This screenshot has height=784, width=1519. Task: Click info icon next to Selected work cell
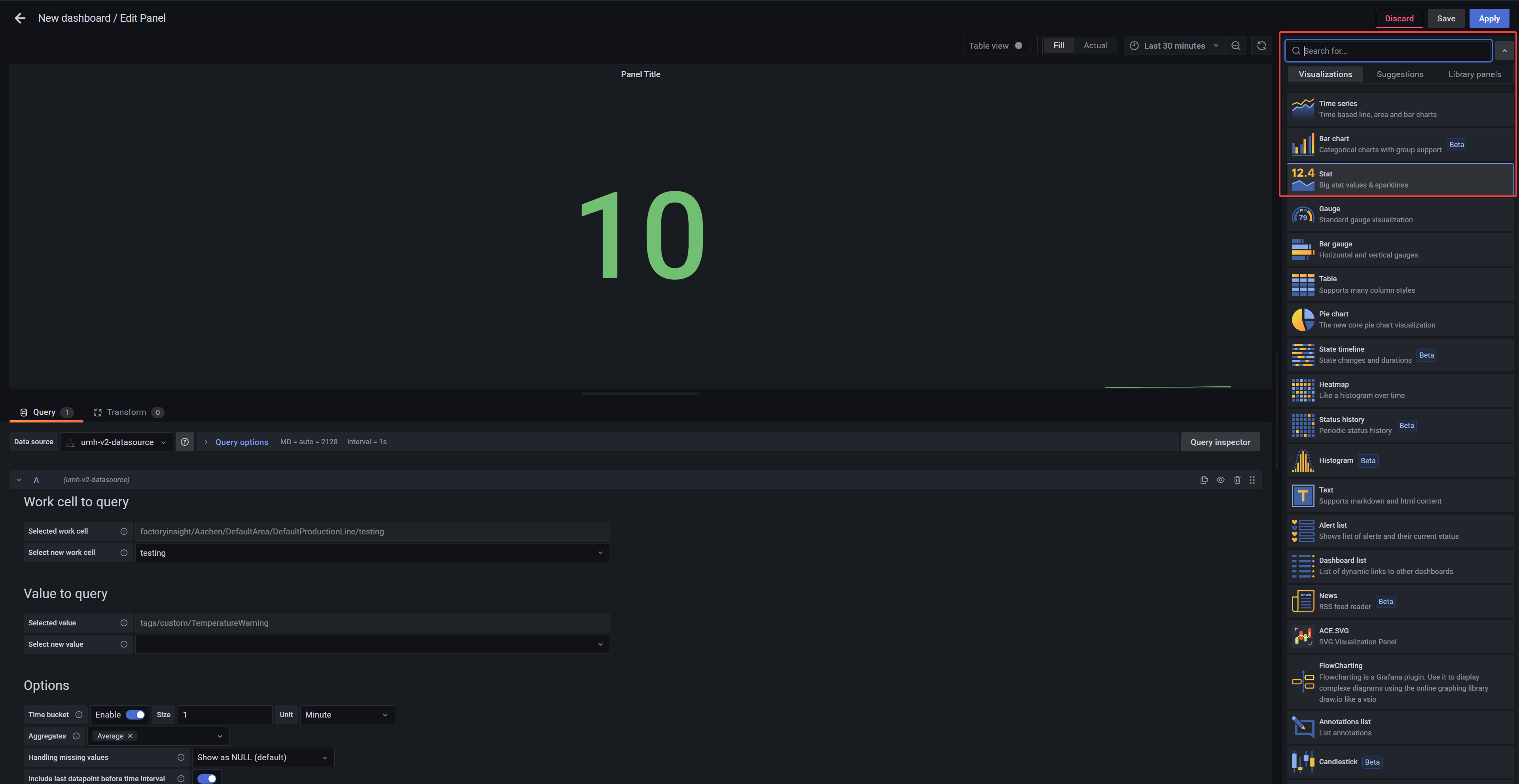[124, 532]
